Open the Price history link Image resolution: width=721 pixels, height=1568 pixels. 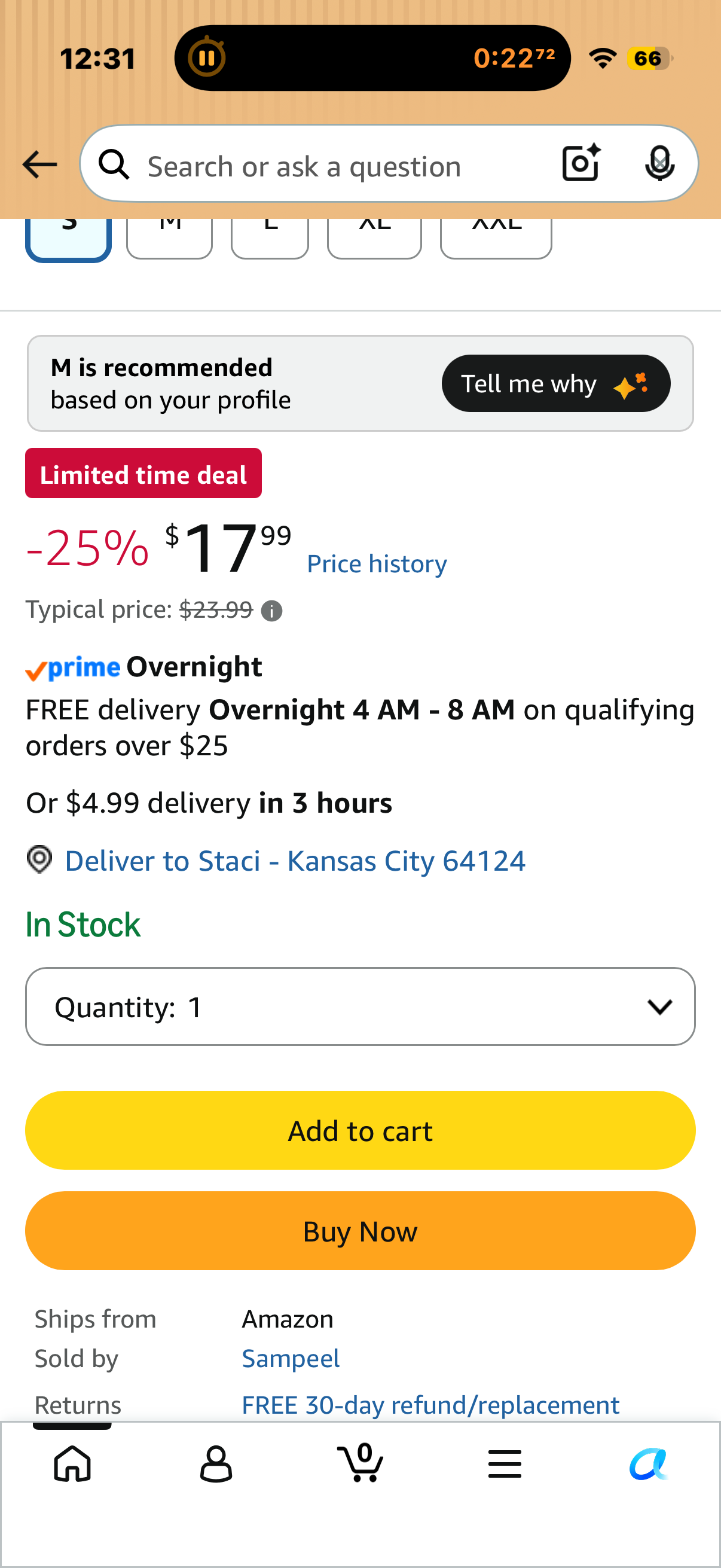pyautogui.click(x=377, y=565)
